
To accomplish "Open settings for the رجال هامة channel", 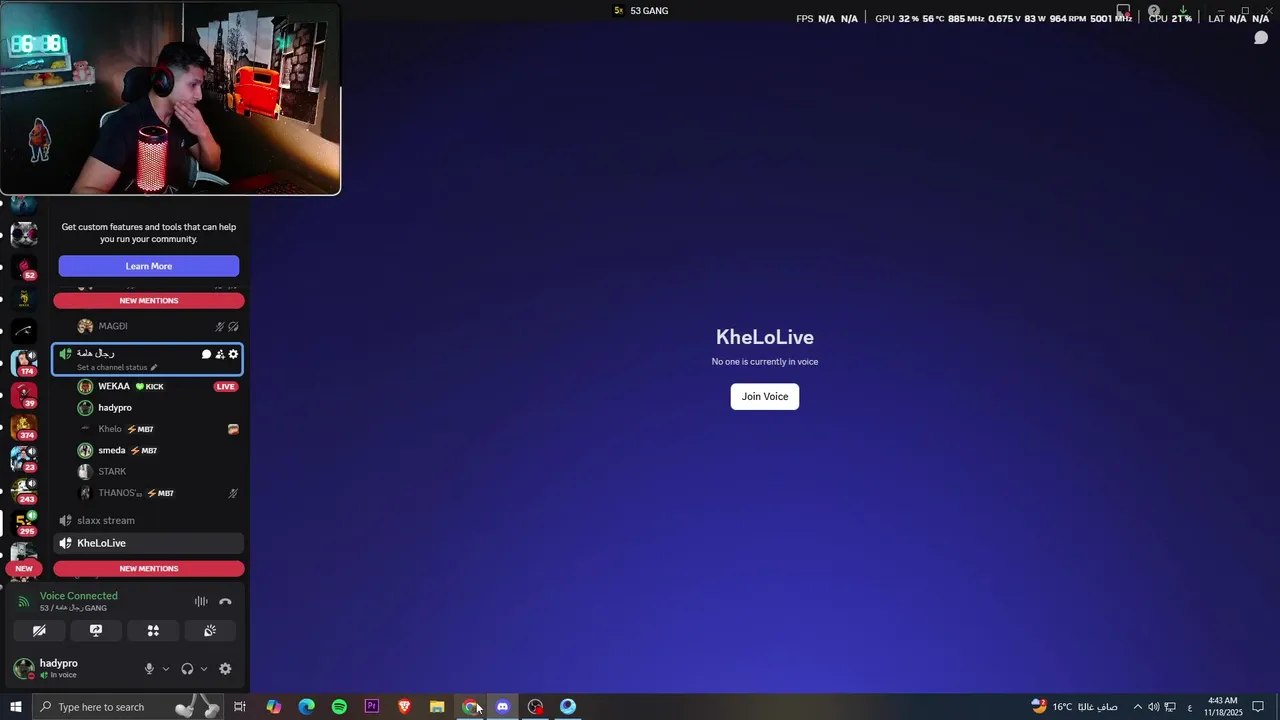I will point(233,354).
